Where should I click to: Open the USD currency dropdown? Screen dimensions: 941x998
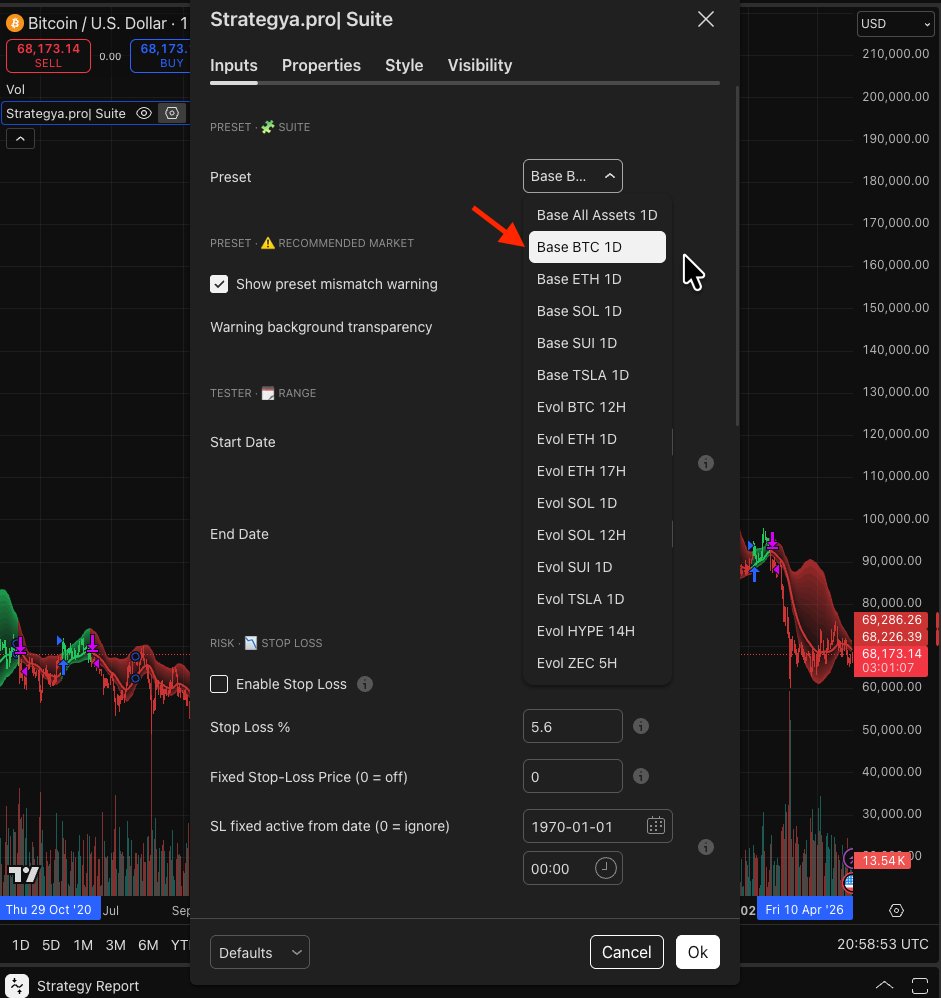895,24
